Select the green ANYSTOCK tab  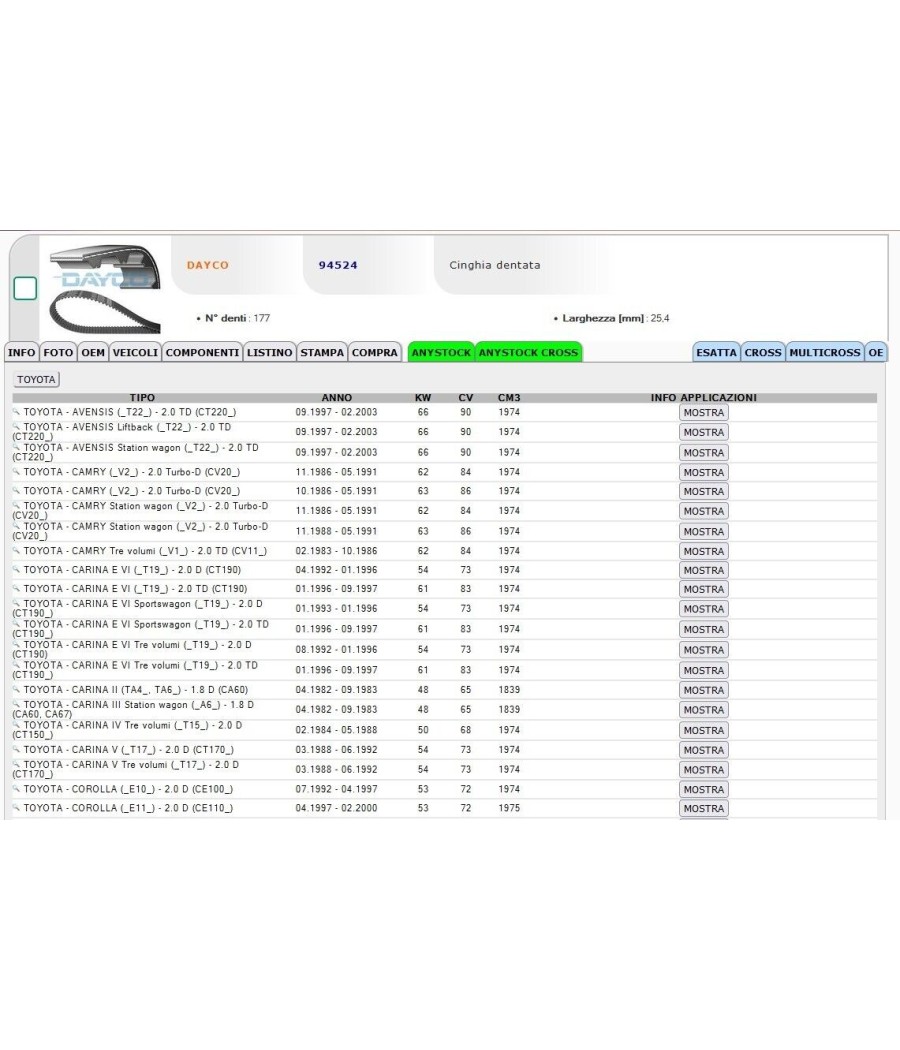[x=441, y=352]
